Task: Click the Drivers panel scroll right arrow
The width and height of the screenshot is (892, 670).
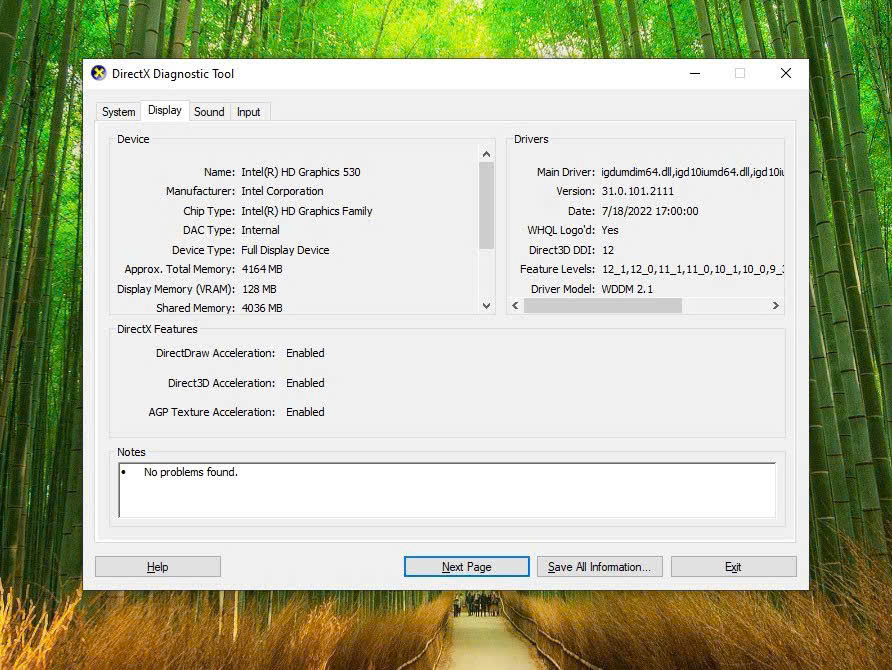Action: click(775, 306)
